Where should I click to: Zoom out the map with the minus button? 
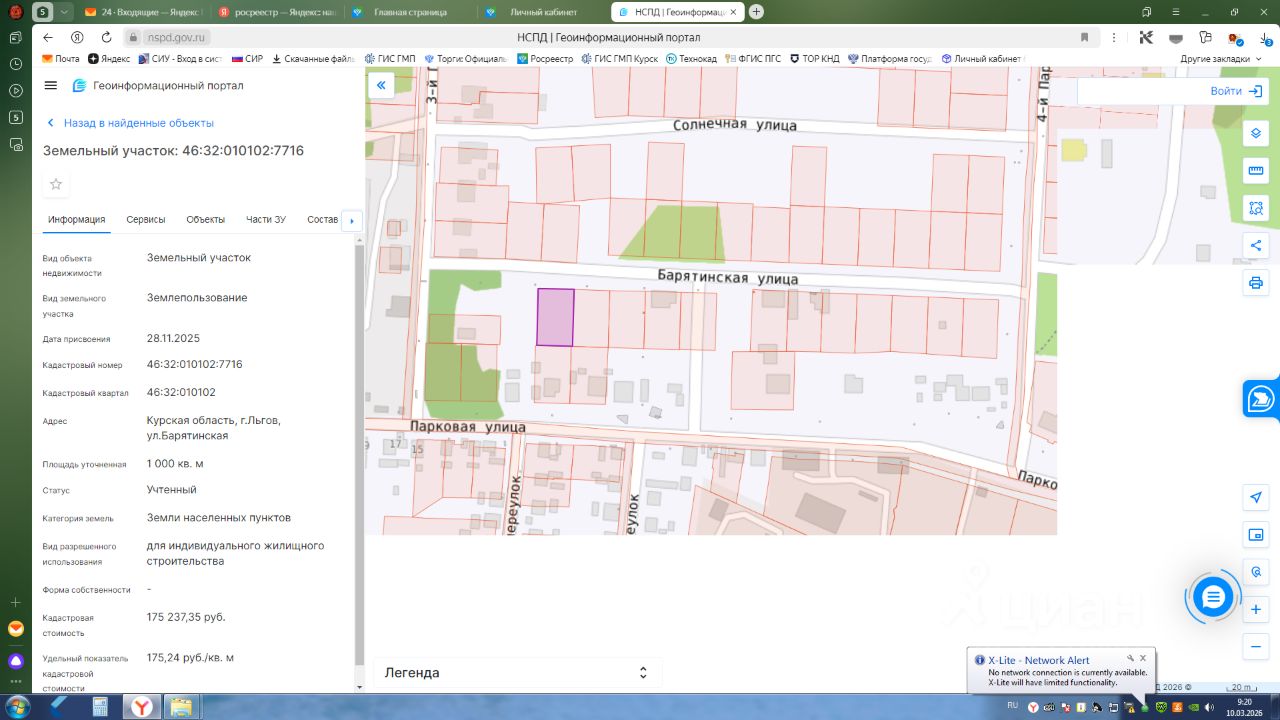pos(1256,647)
